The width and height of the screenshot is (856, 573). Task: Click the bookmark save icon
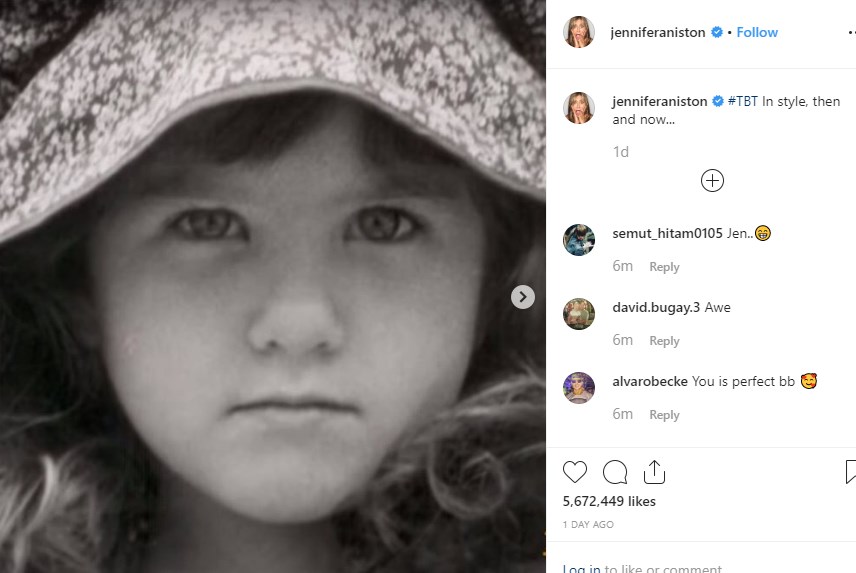click(850, 472)
